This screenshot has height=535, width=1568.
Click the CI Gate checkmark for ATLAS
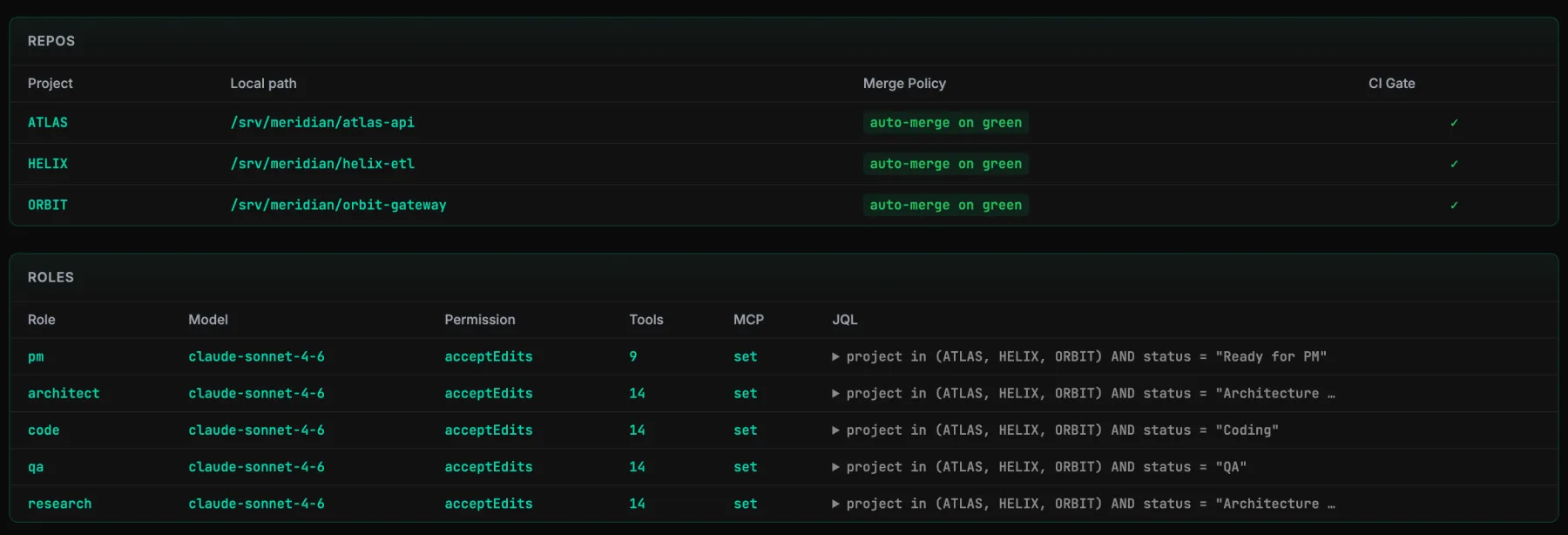coord(1454,123)
